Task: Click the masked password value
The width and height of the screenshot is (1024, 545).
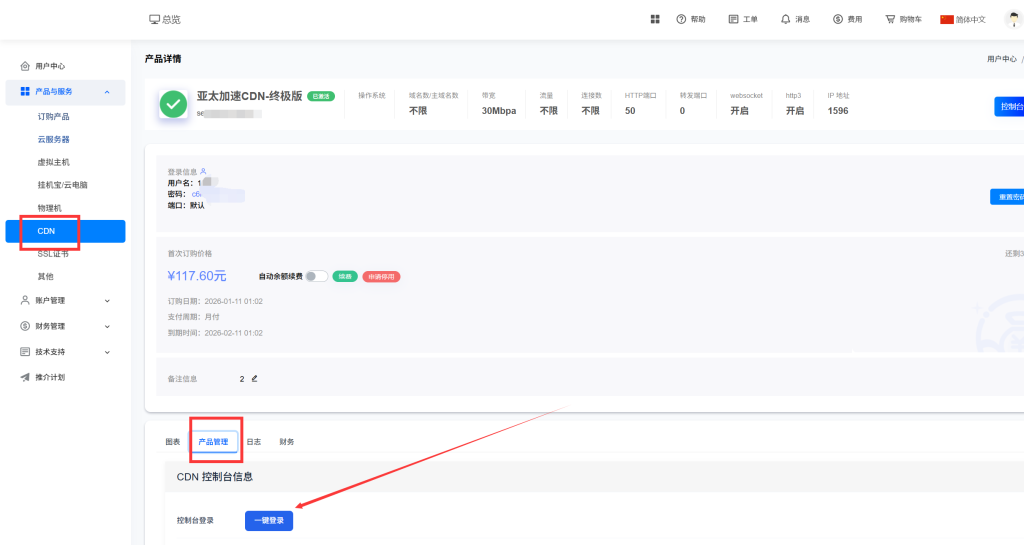Action: 217,195
